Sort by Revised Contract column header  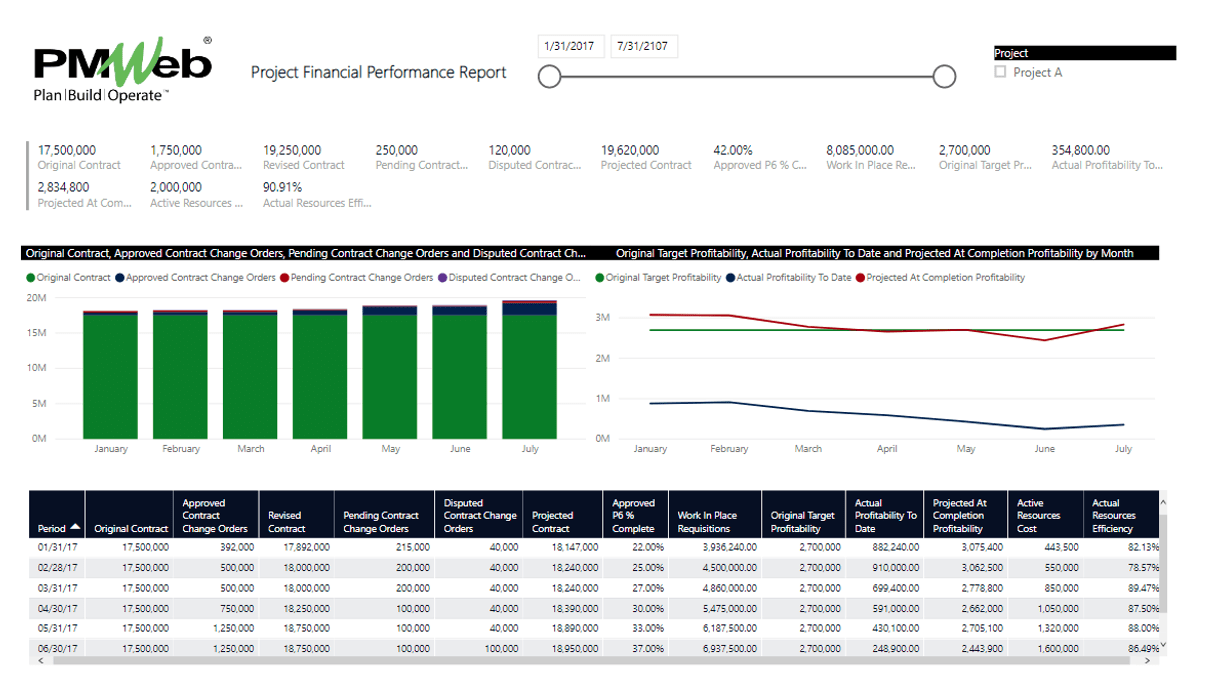[298, 515]
